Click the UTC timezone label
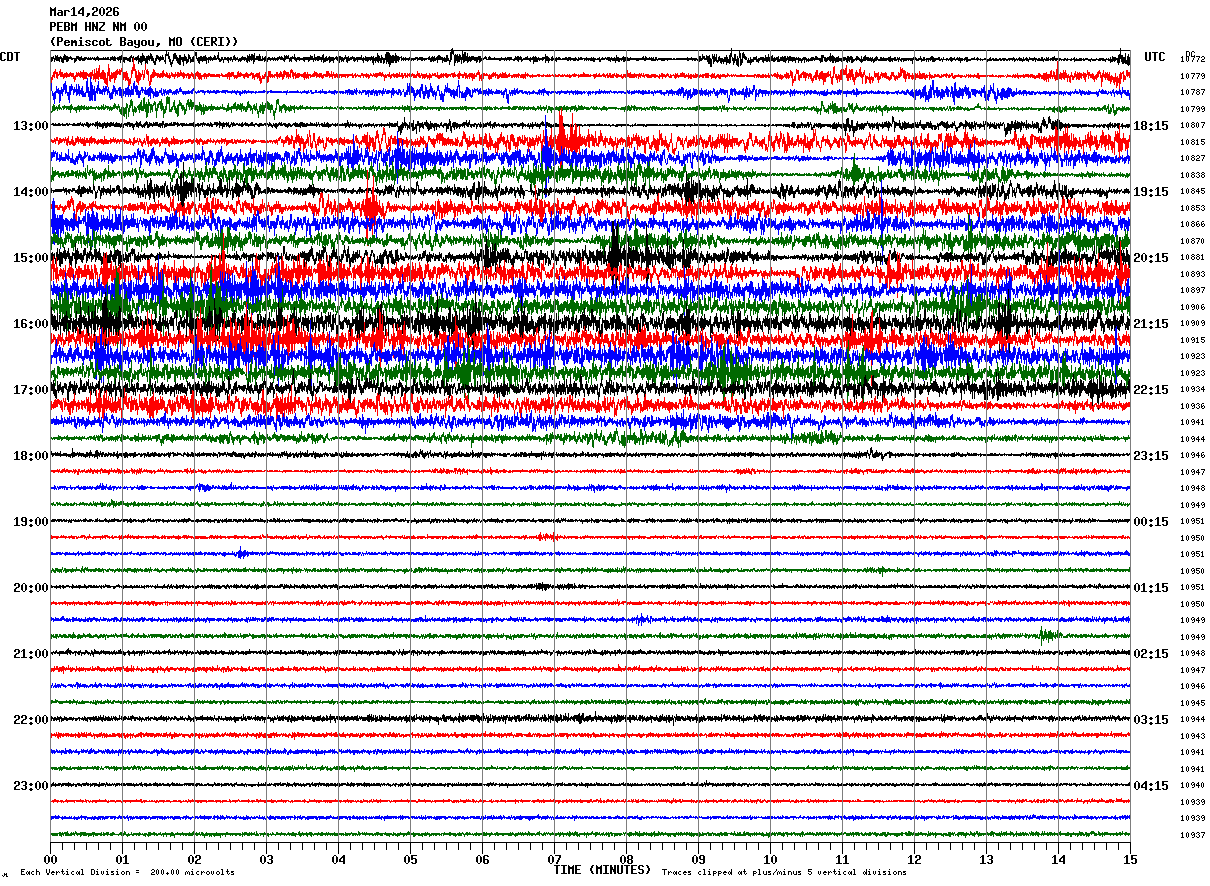Screen dimensions: 1210x886 1155,57
